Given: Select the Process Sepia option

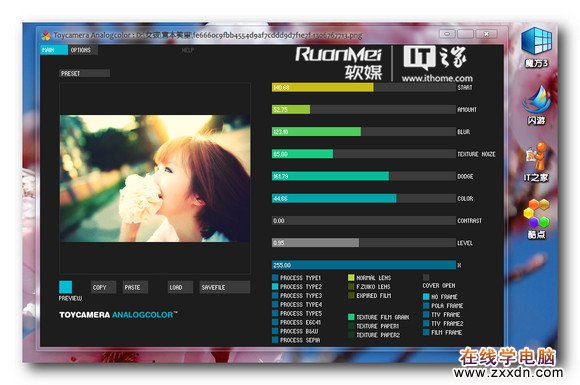Looking at the screenshot, I should pos(275,340).
